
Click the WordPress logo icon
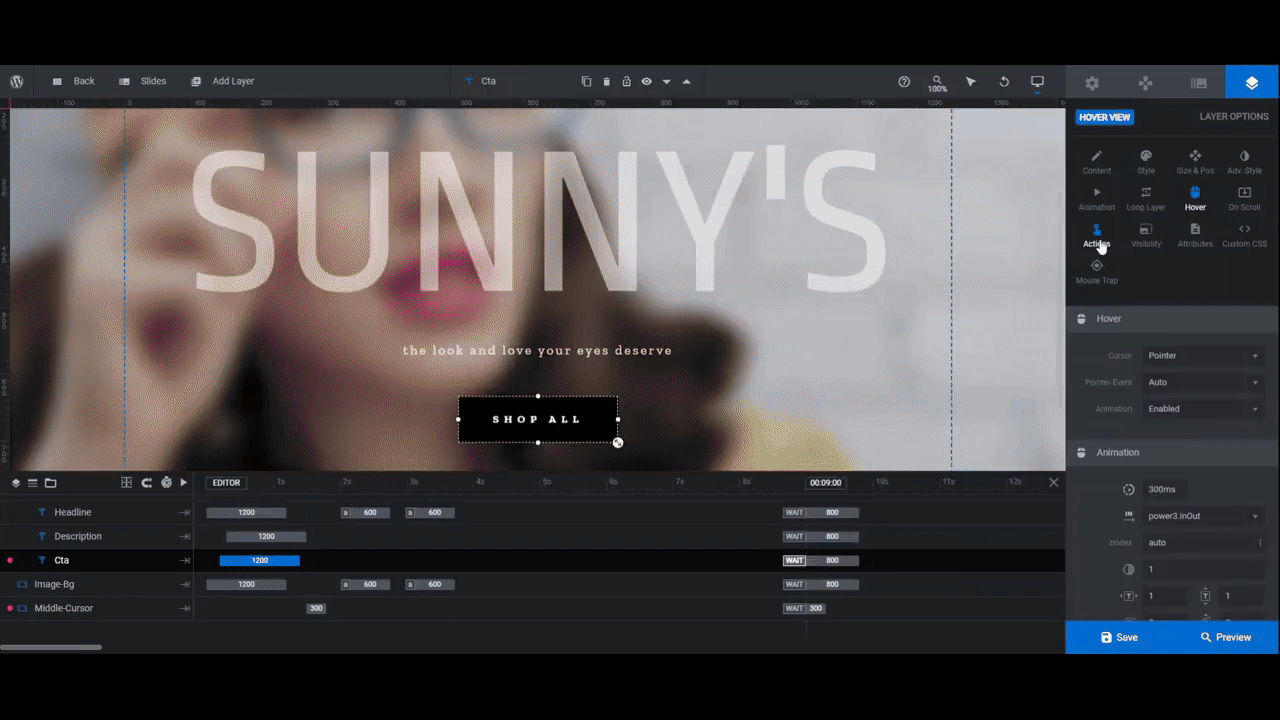point(17,81)
